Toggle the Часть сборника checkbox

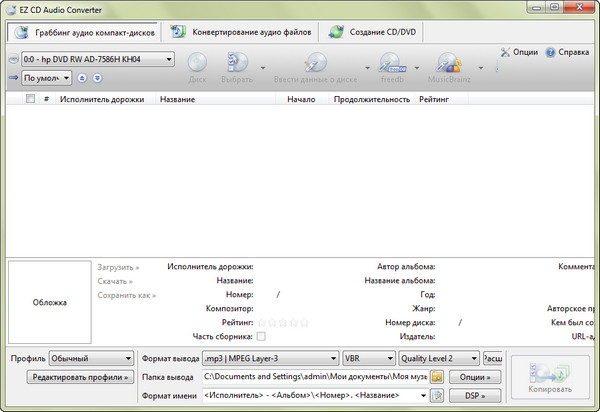coord(261,337)
